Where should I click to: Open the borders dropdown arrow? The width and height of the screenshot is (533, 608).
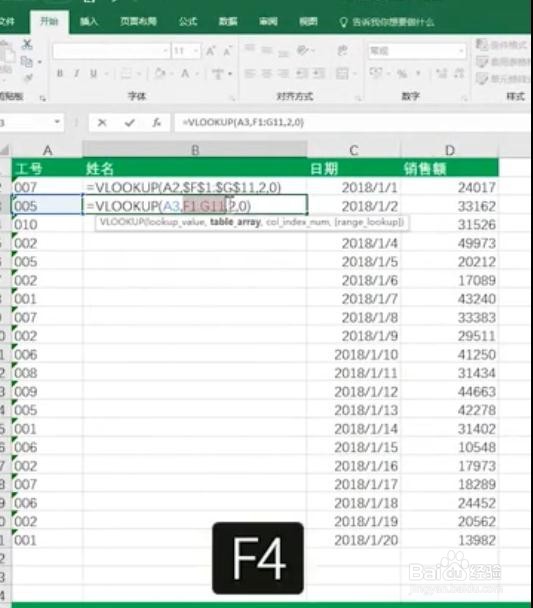[x=139, y=73]
